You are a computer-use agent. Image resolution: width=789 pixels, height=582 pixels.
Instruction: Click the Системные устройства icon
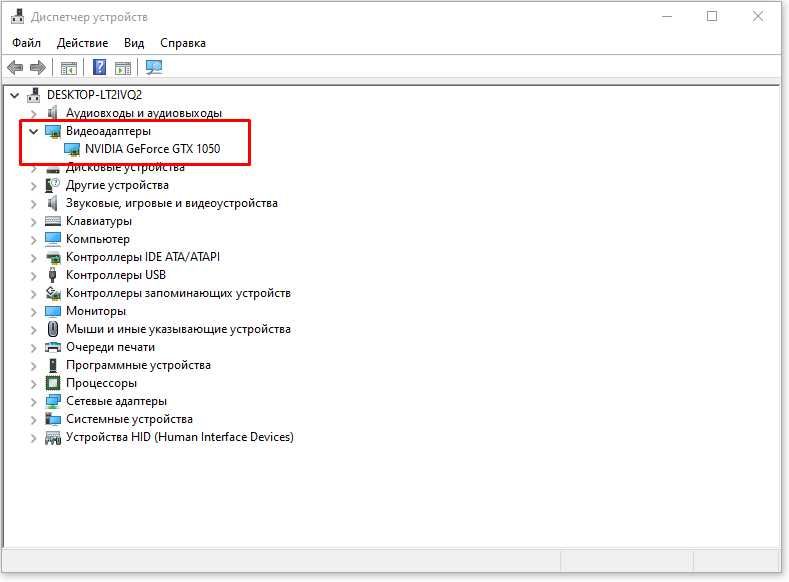(53, 419)
